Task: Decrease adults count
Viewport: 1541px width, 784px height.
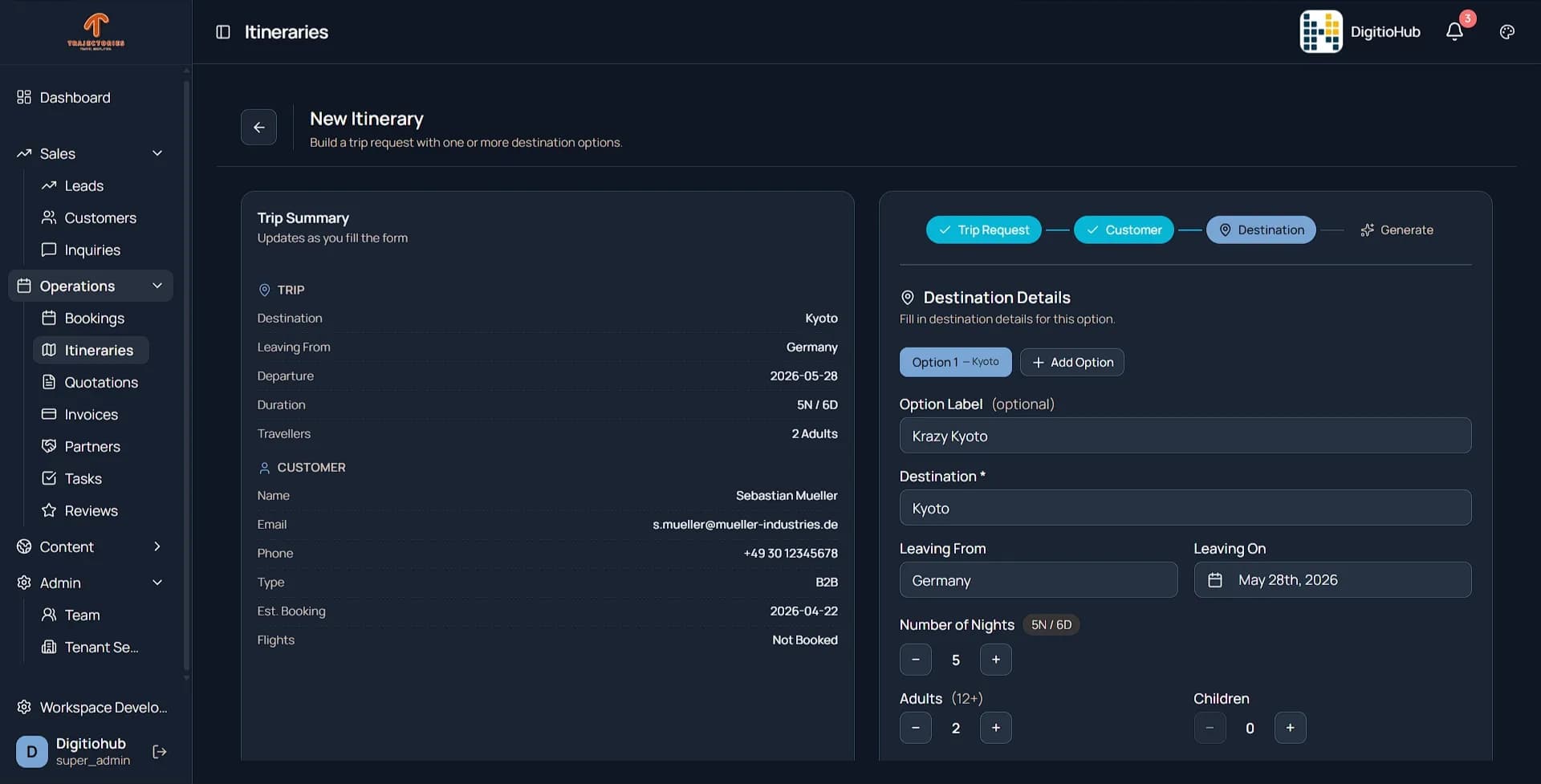Action: pos(916,728)
